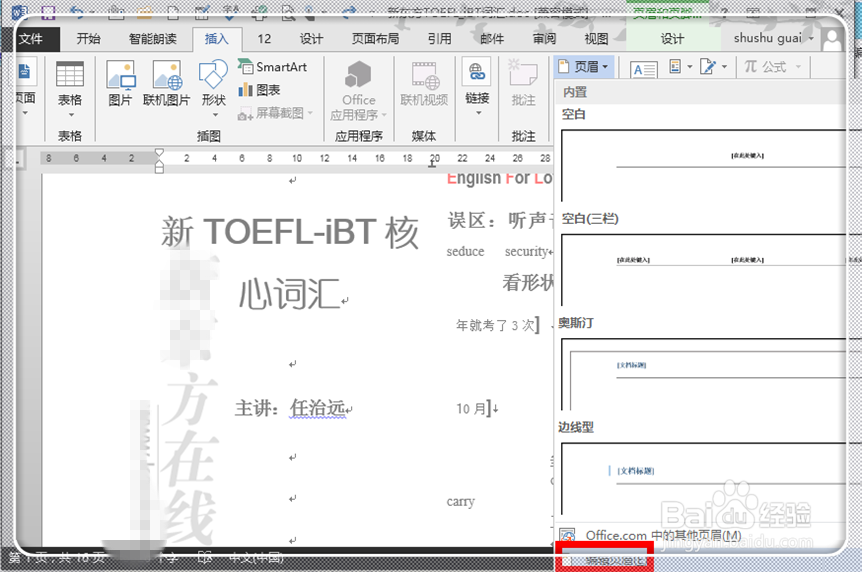Image resolution: width=862 pixels, height=572 pixels.
Task: Click the proofing check icon in status bar
Action: [206, 558]
